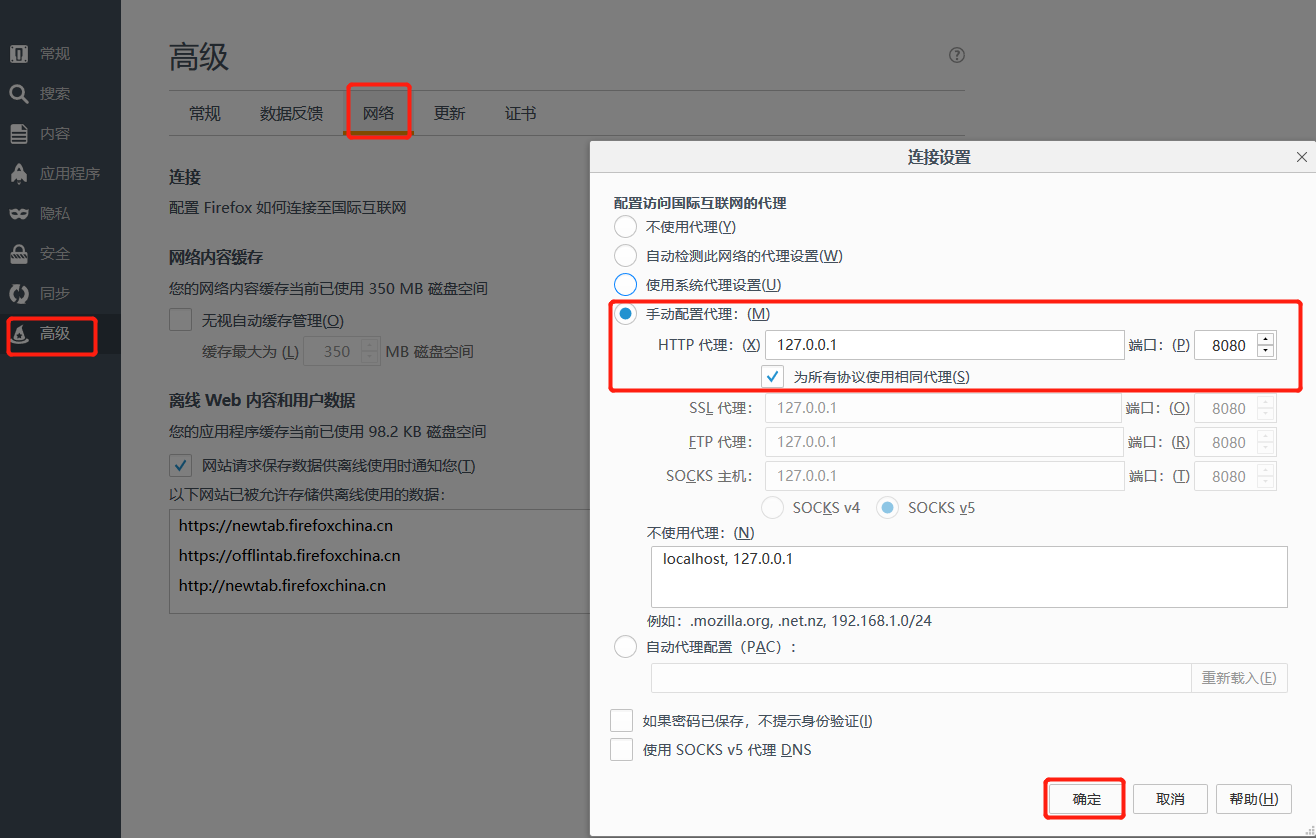Switch to the 更新 tab
The width and height of the screenshot is (1316, 838).
point(450,113)
